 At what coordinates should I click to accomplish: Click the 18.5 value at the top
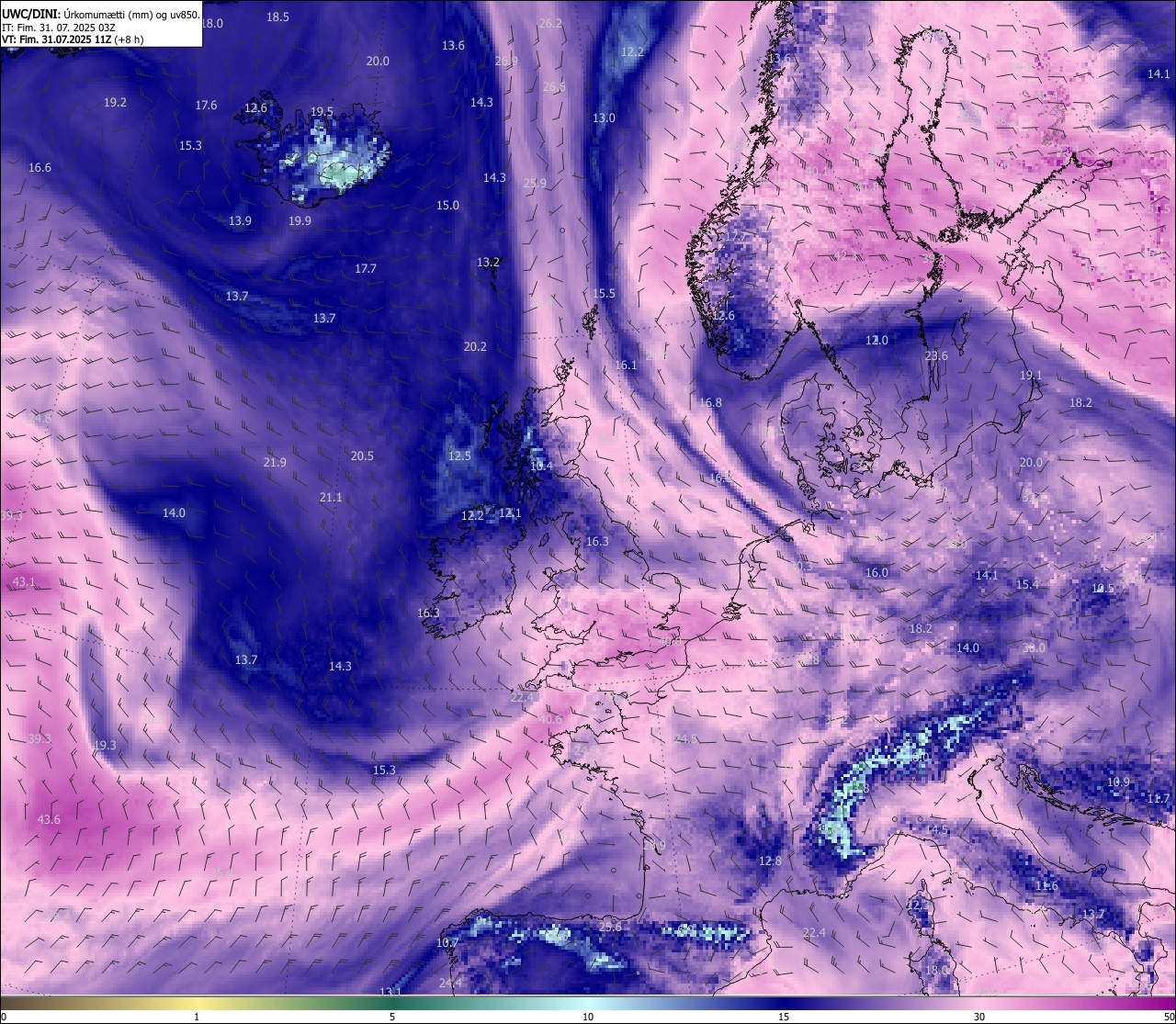[277, 17]
